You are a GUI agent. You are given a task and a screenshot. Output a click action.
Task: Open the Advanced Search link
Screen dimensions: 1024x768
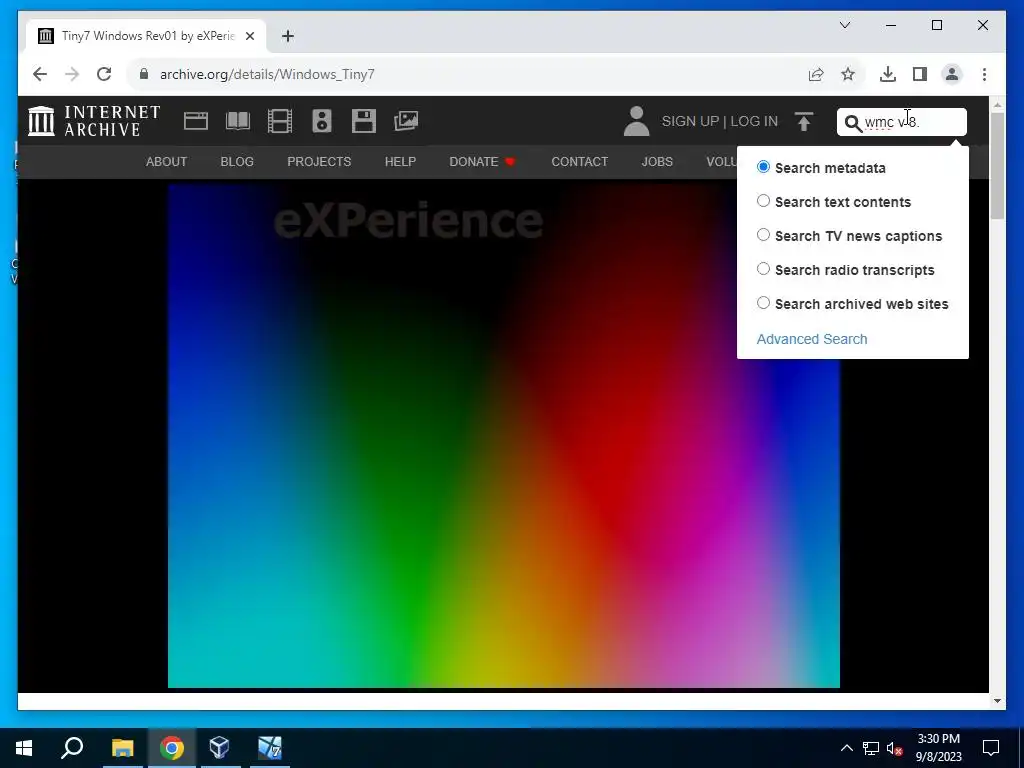click(812, 339)
